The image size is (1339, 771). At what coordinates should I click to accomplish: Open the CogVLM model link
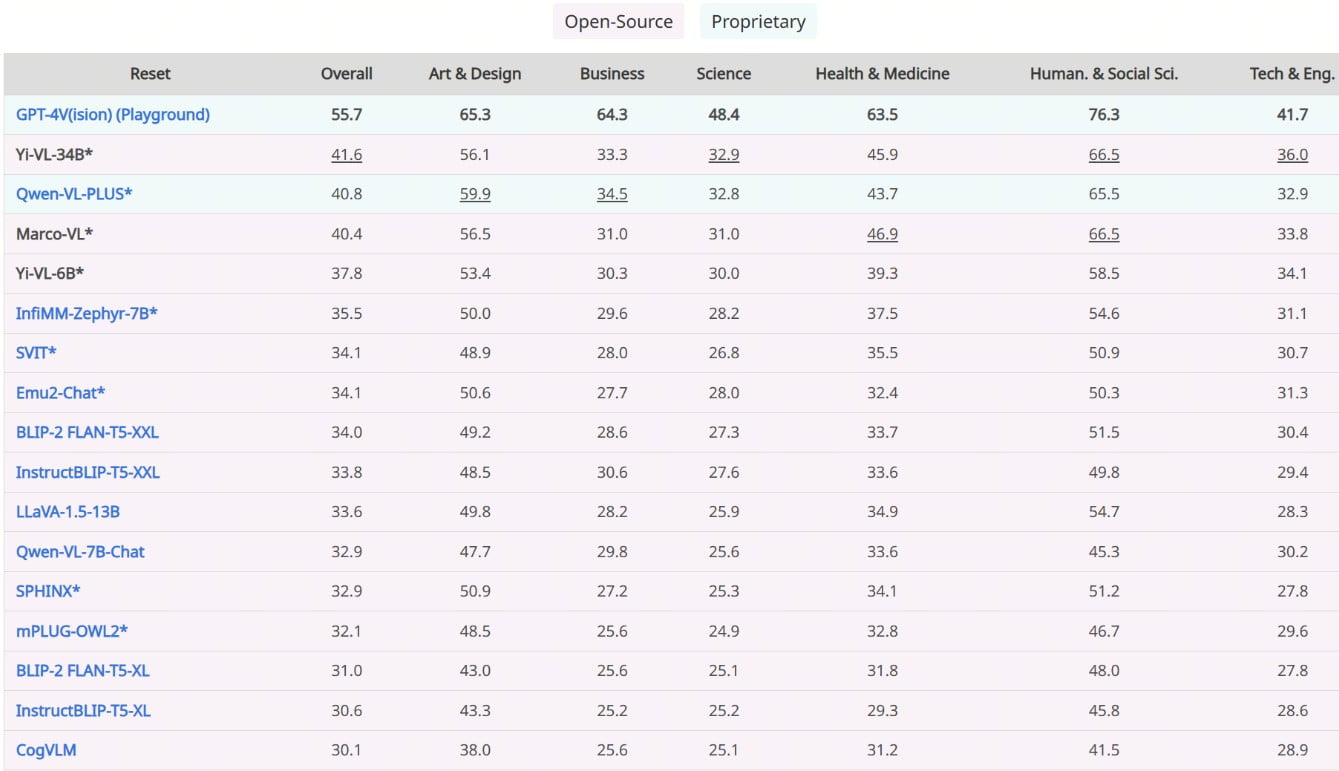tap(46, 750)
